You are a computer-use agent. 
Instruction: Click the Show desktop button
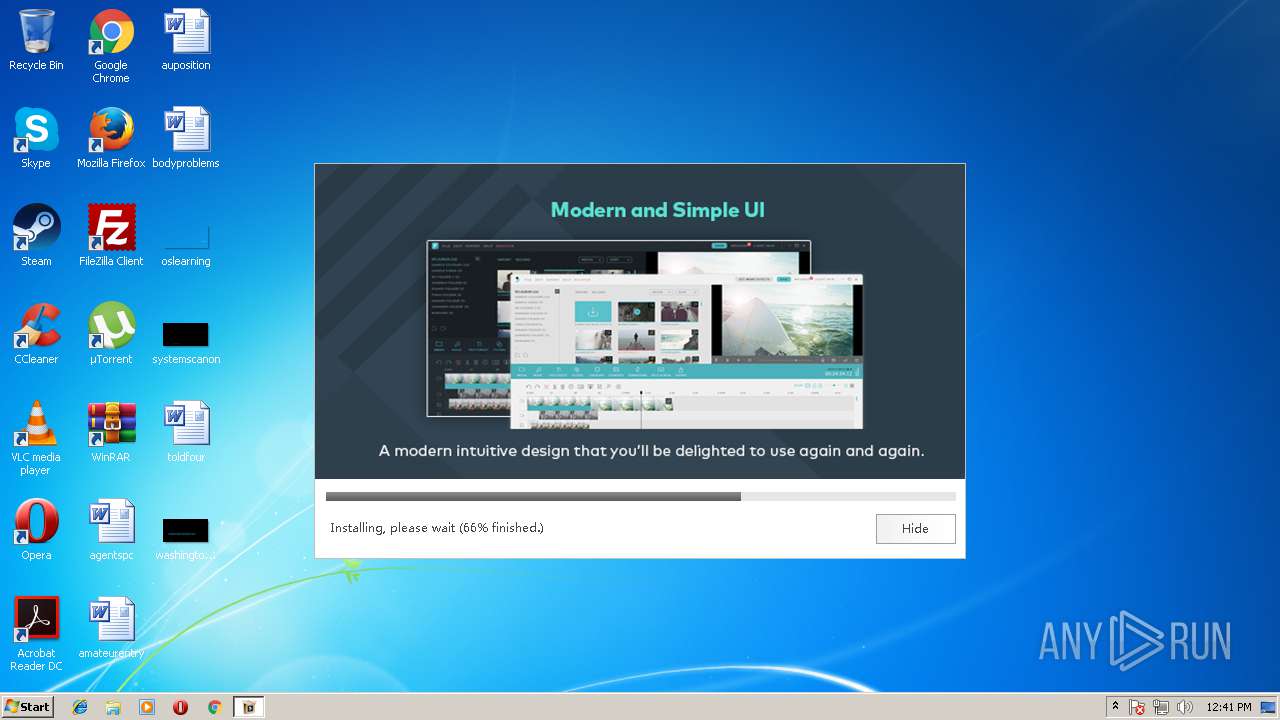tap(1270, 707)
